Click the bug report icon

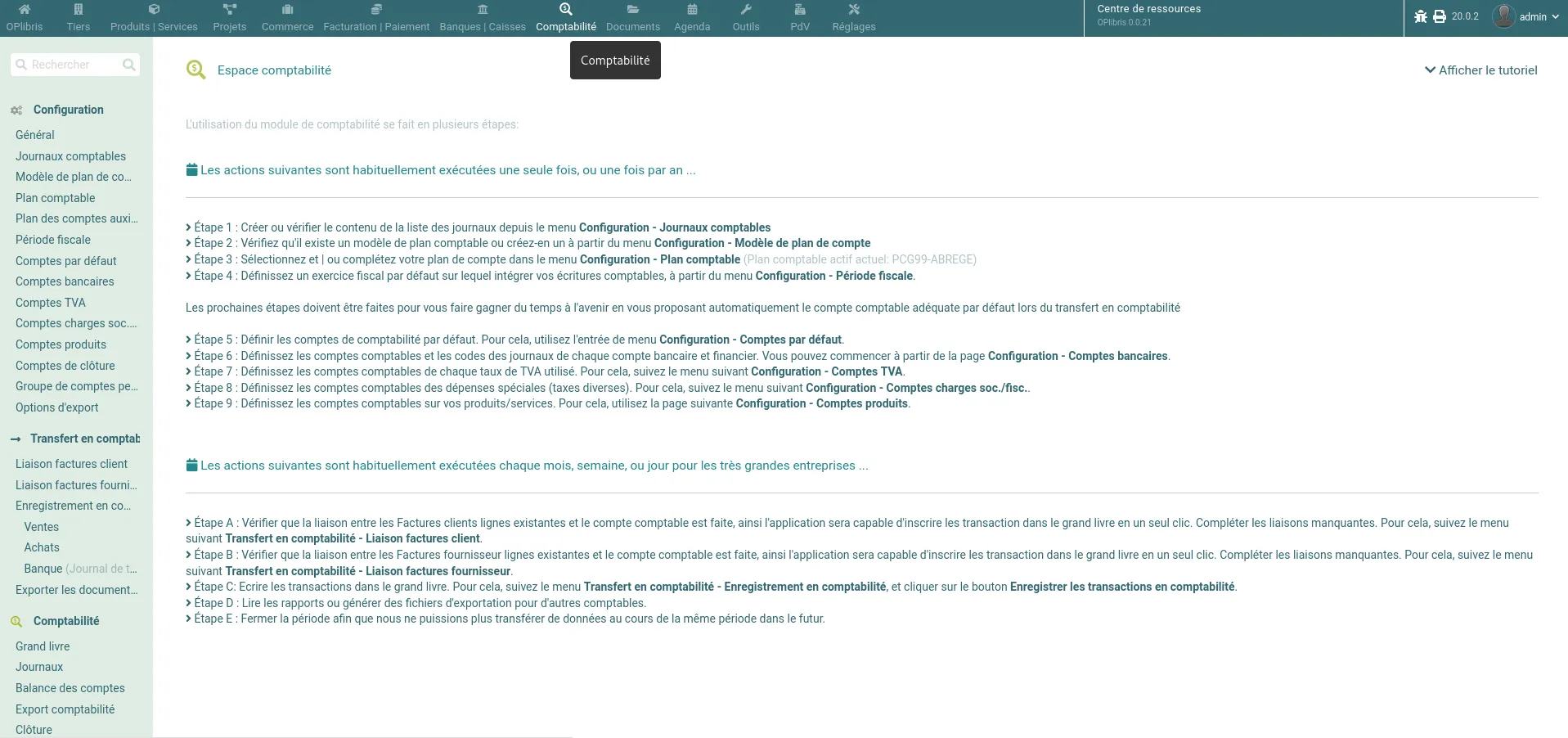coord(1421,16)
